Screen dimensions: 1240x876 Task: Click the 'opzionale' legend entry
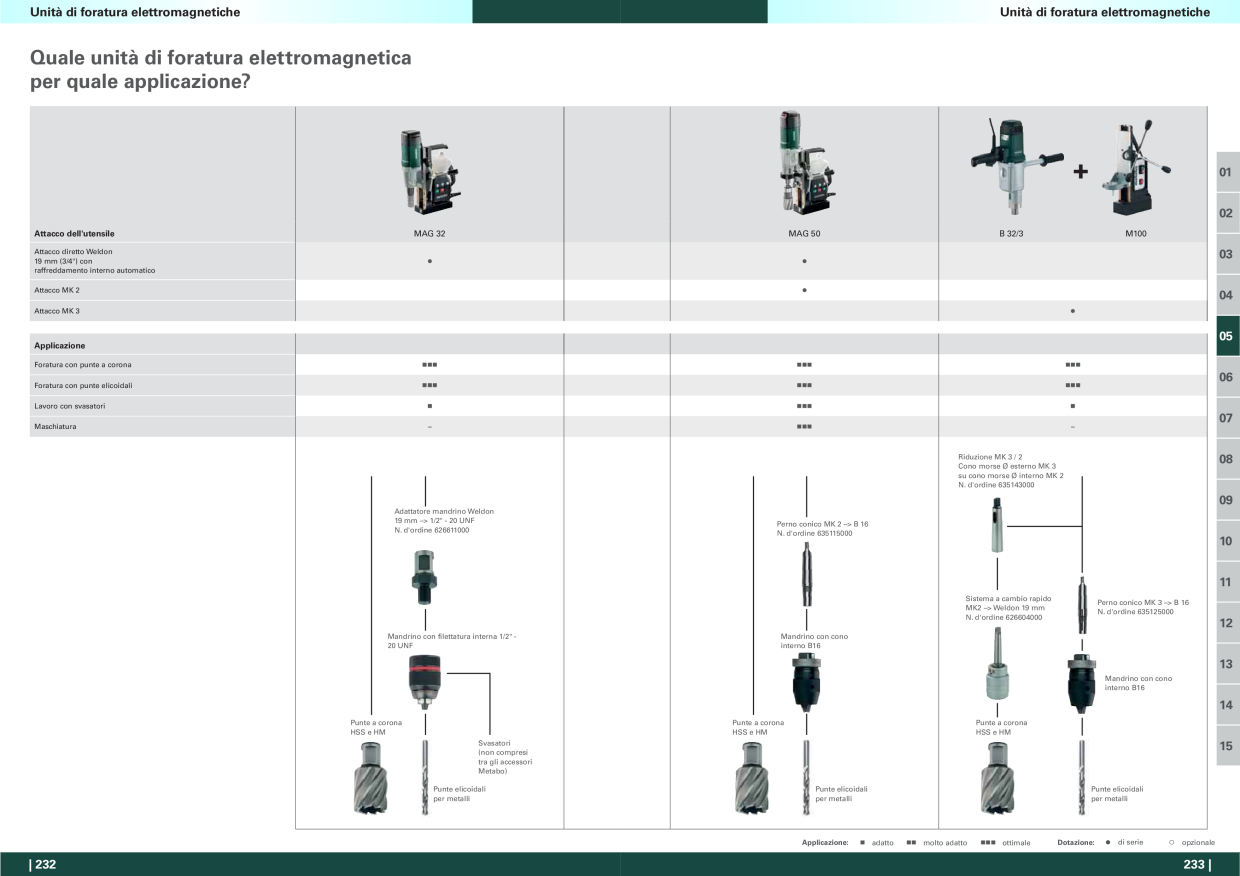click(x=1191, y=843)
